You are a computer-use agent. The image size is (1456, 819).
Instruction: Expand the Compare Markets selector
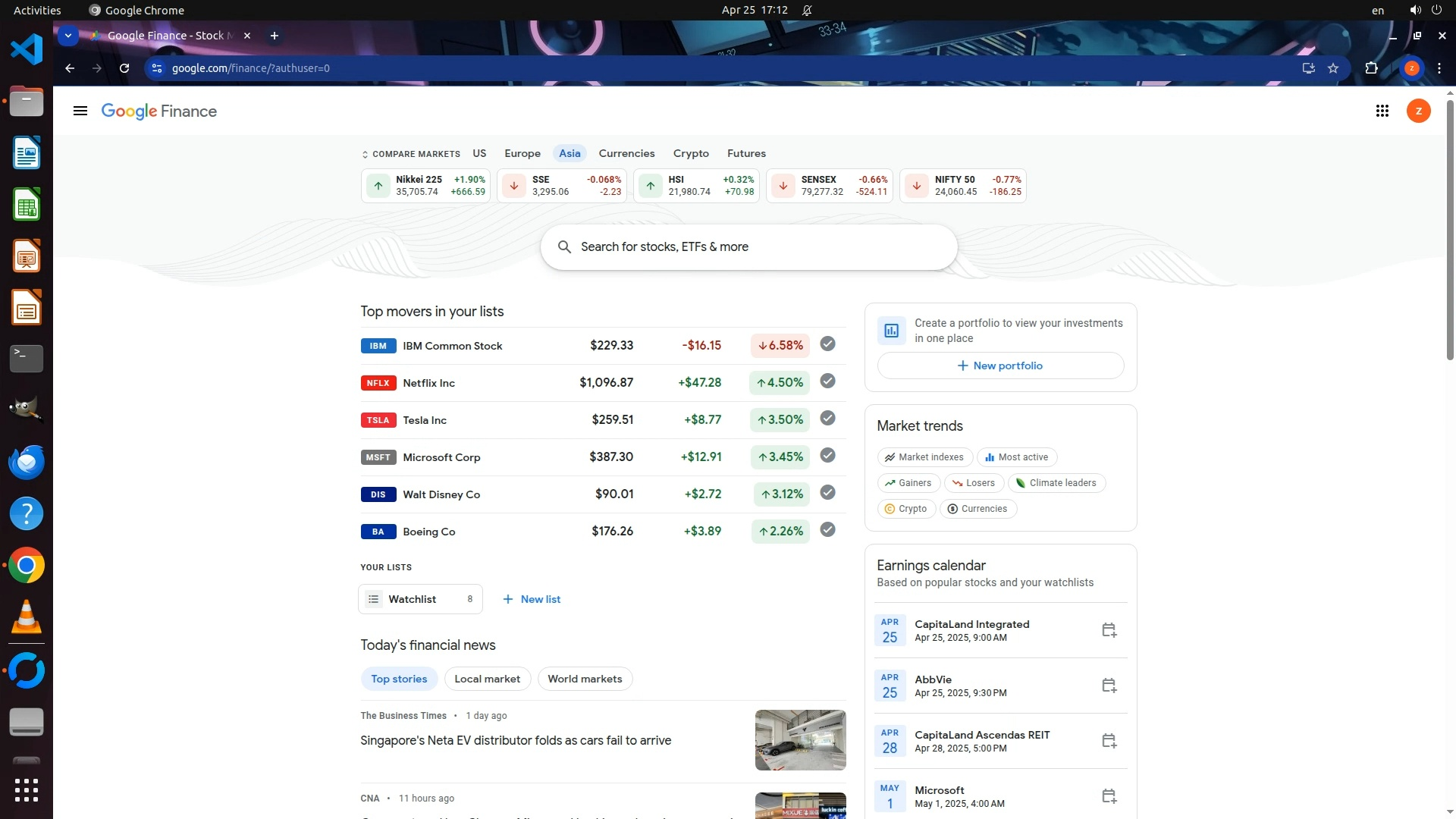(410, 154)
